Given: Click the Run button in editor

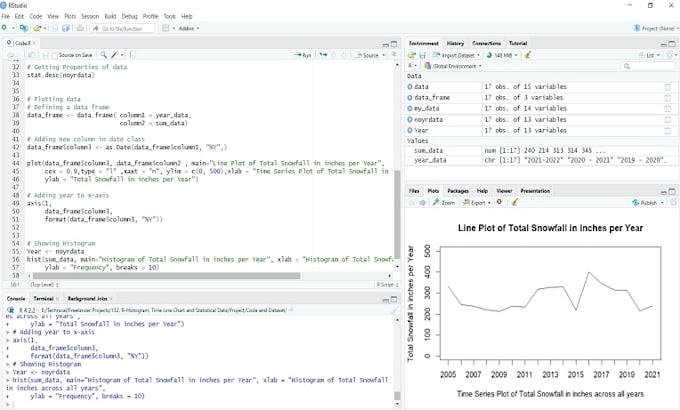Looking at the screenshot, I should [303, 55].
